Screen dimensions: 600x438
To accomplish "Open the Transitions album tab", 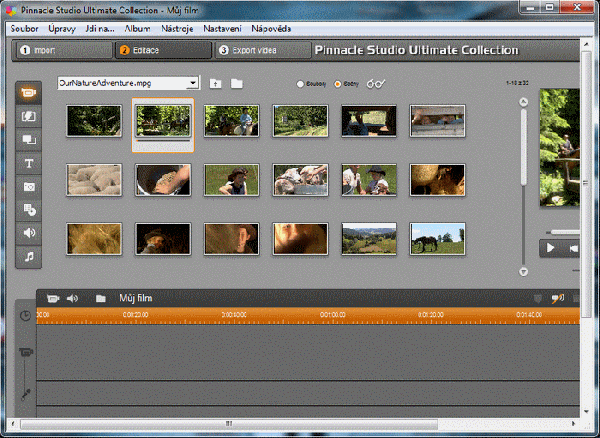I will pyautogui.click(x=29, y=116).
